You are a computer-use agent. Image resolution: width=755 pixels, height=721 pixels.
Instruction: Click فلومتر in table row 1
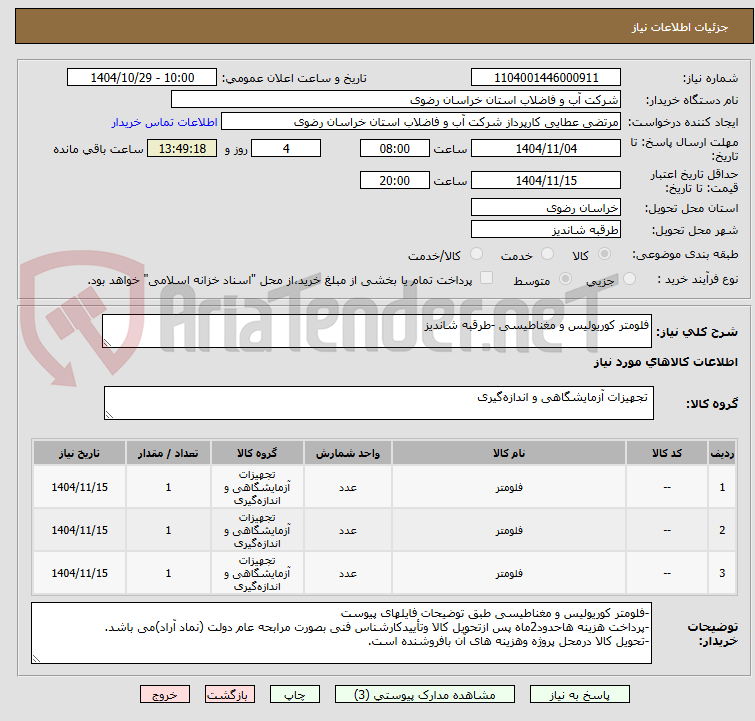[x=509, y=487]
